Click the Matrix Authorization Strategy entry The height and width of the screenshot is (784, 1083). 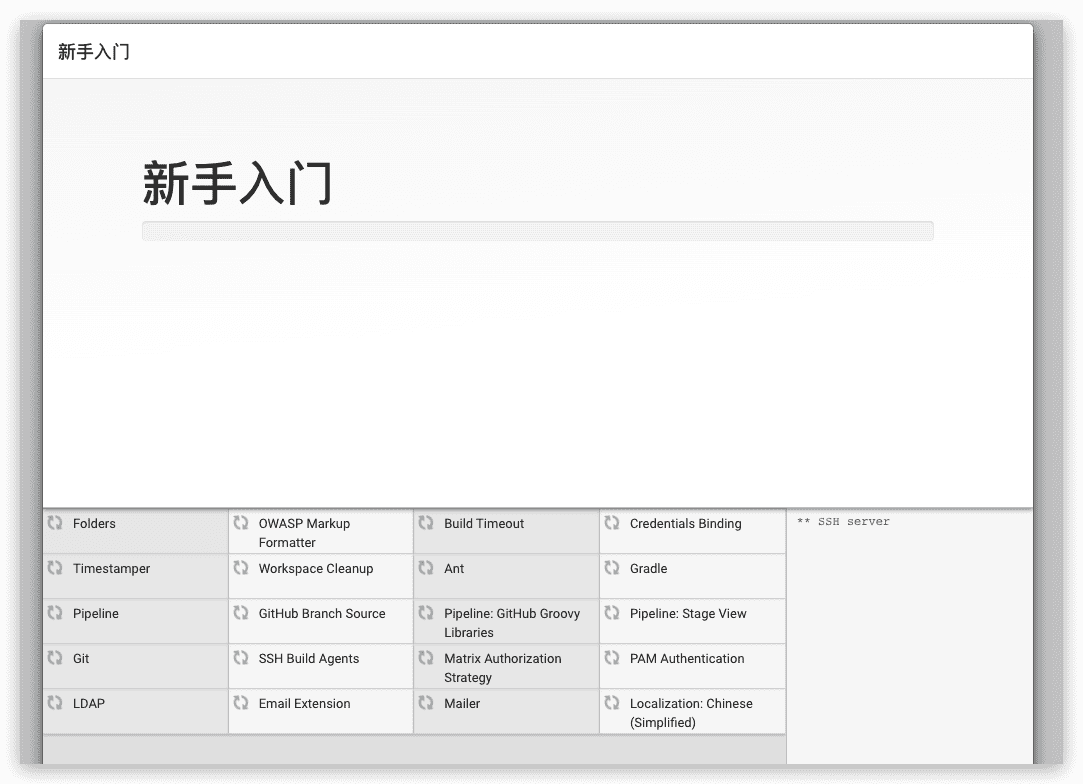click(502, 667)
